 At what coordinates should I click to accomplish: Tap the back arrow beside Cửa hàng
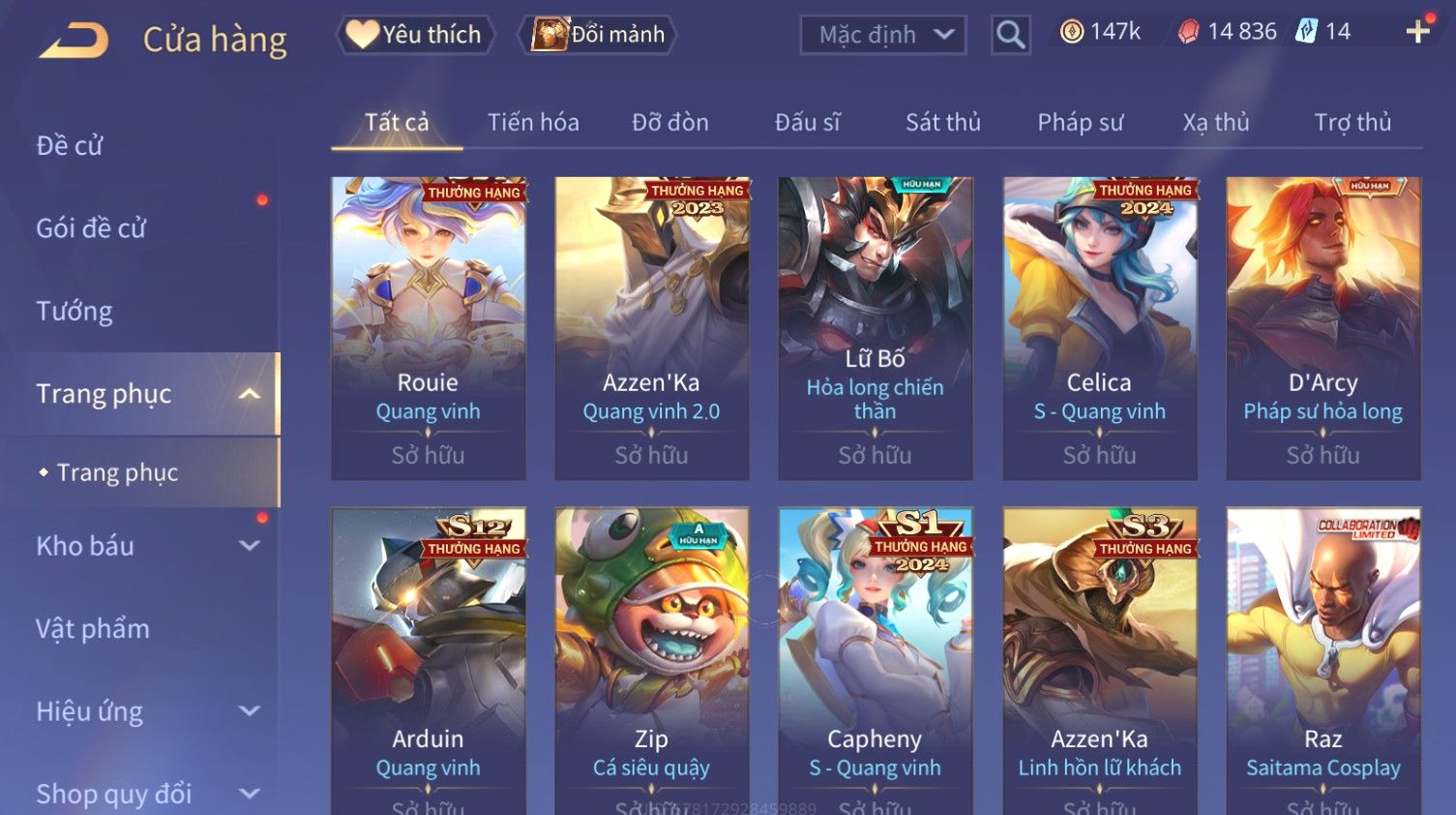pos(73,41)
